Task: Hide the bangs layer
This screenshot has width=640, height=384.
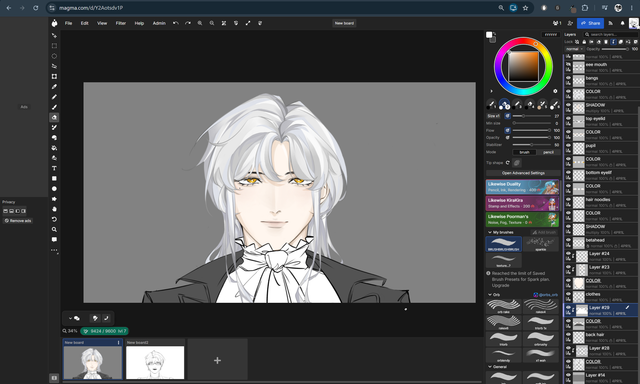Action: [x=568, y=78]
